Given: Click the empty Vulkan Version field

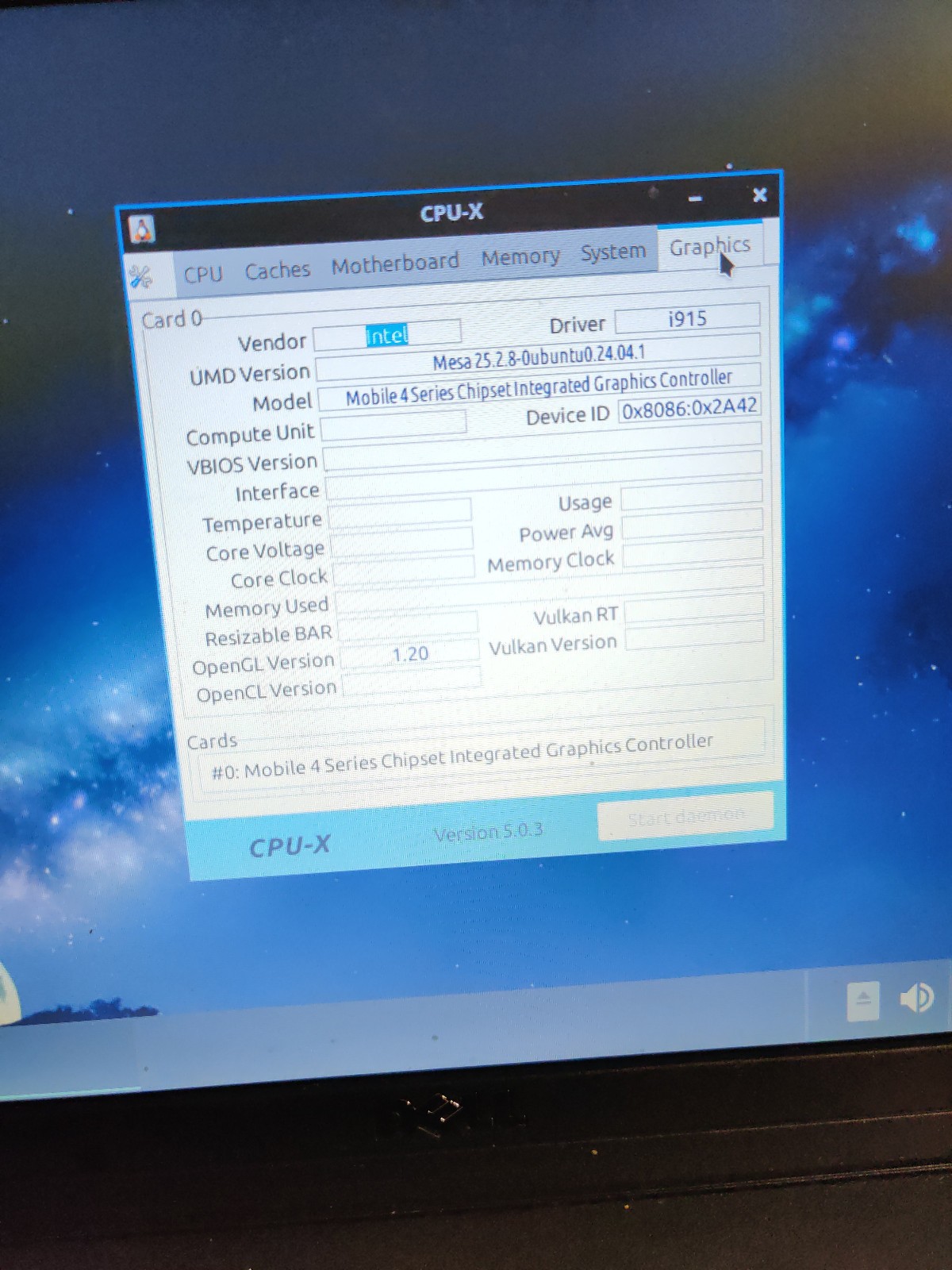Looking at the screenshot, I should pos(695,633).
